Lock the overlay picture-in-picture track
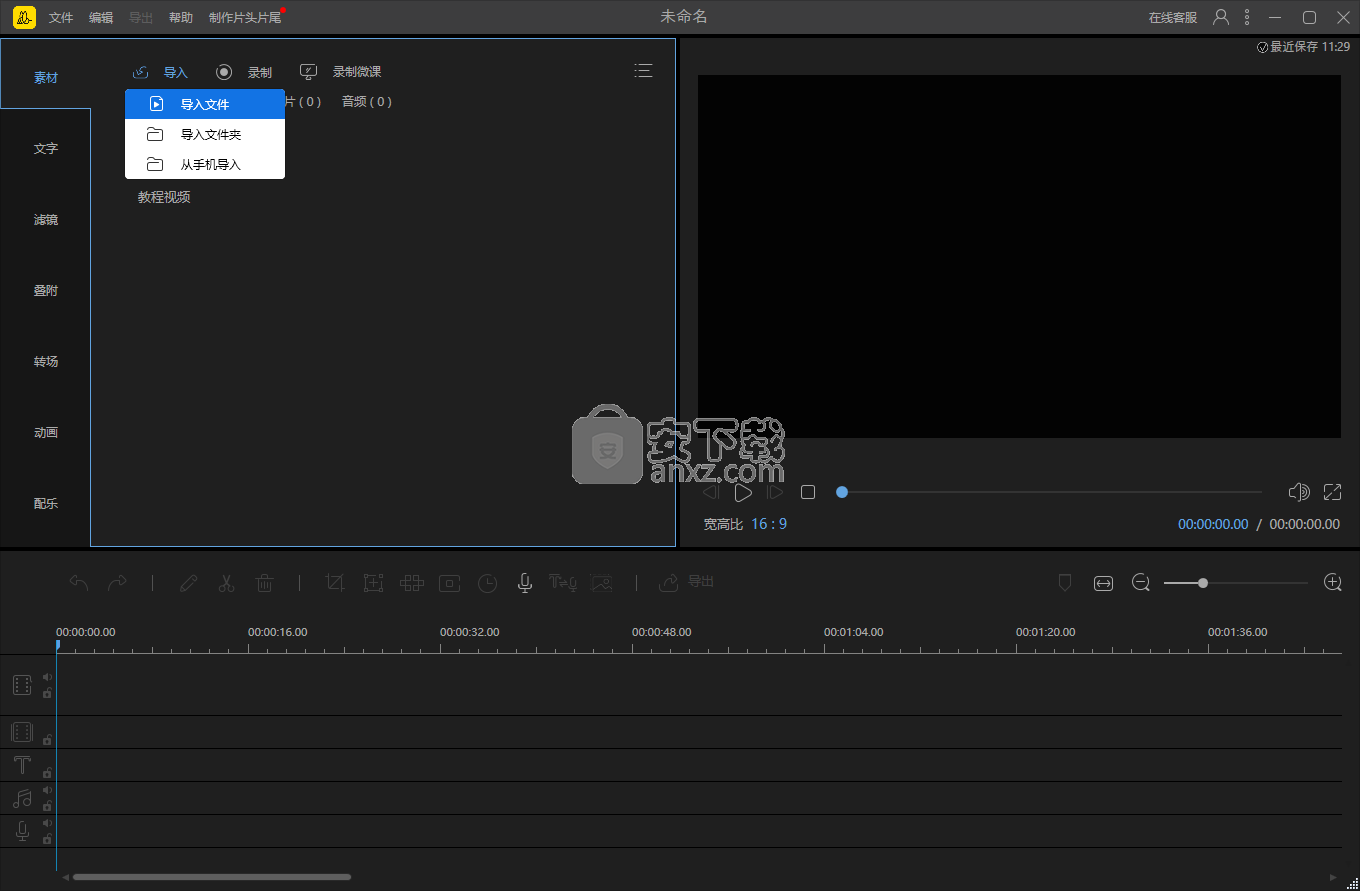This screenshot has width=1360, height=891. [x=47, y=740]
